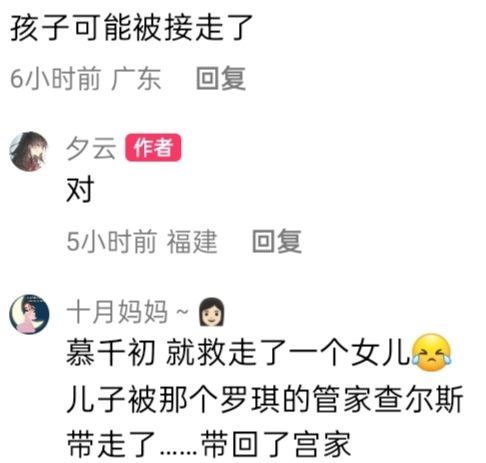Tap the crying face emoji
This screenshot has height=463, width=486.
click(431, 353)
